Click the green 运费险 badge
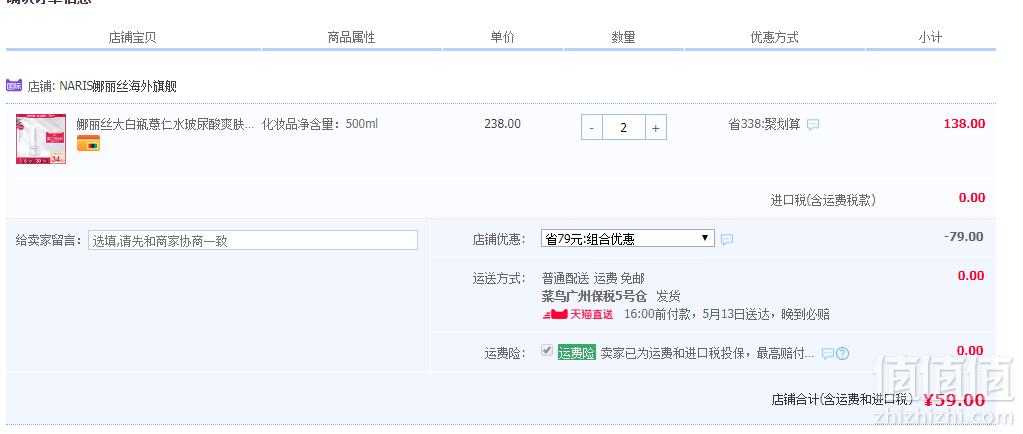The image size is (1023, 434). [x=577, y=353]
